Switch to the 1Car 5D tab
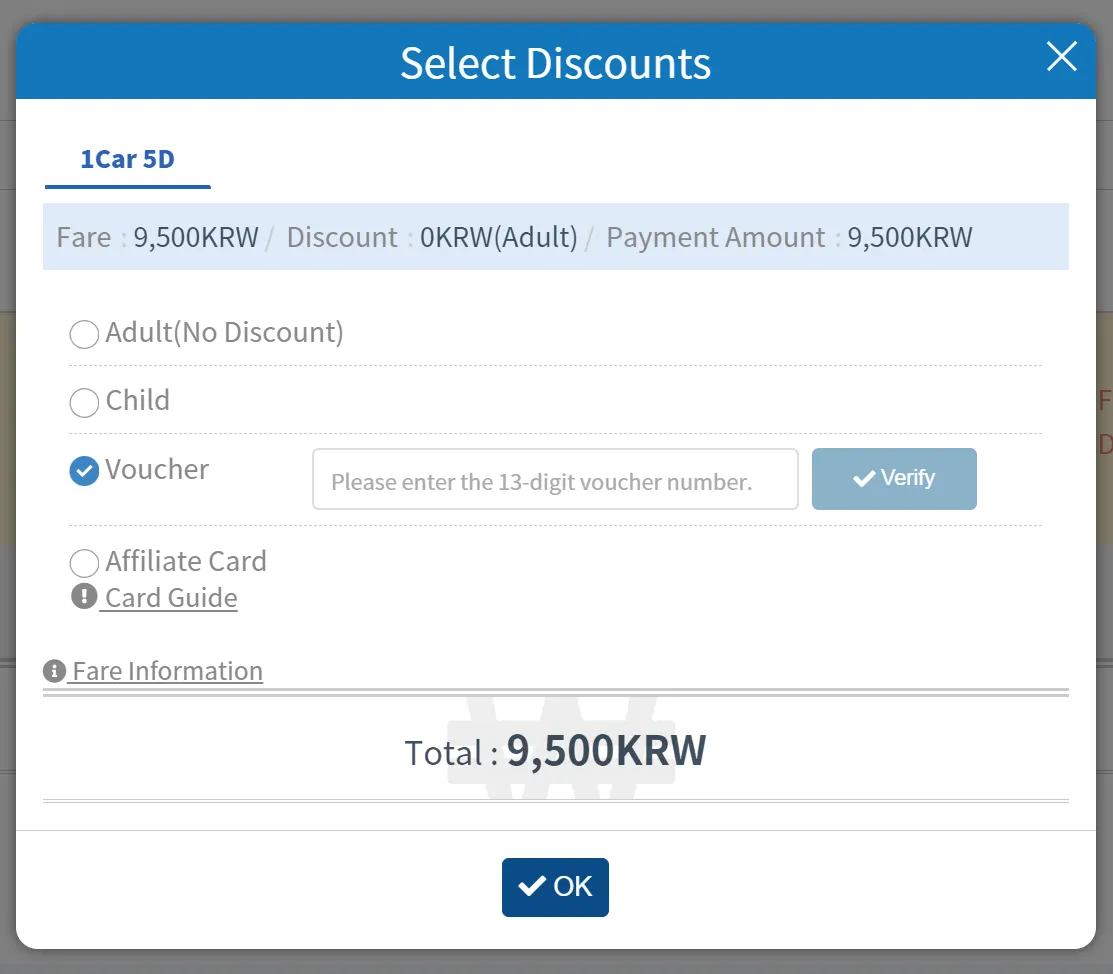The width and height of the screenshot is (1113, 974). [x=127, y=160]
